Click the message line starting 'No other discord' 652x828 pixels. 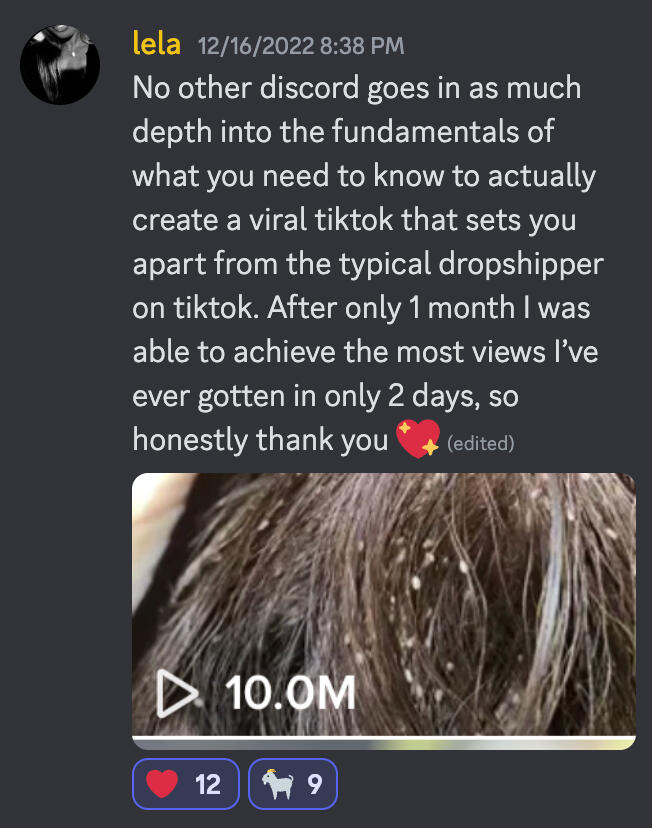tap(357, 88)
